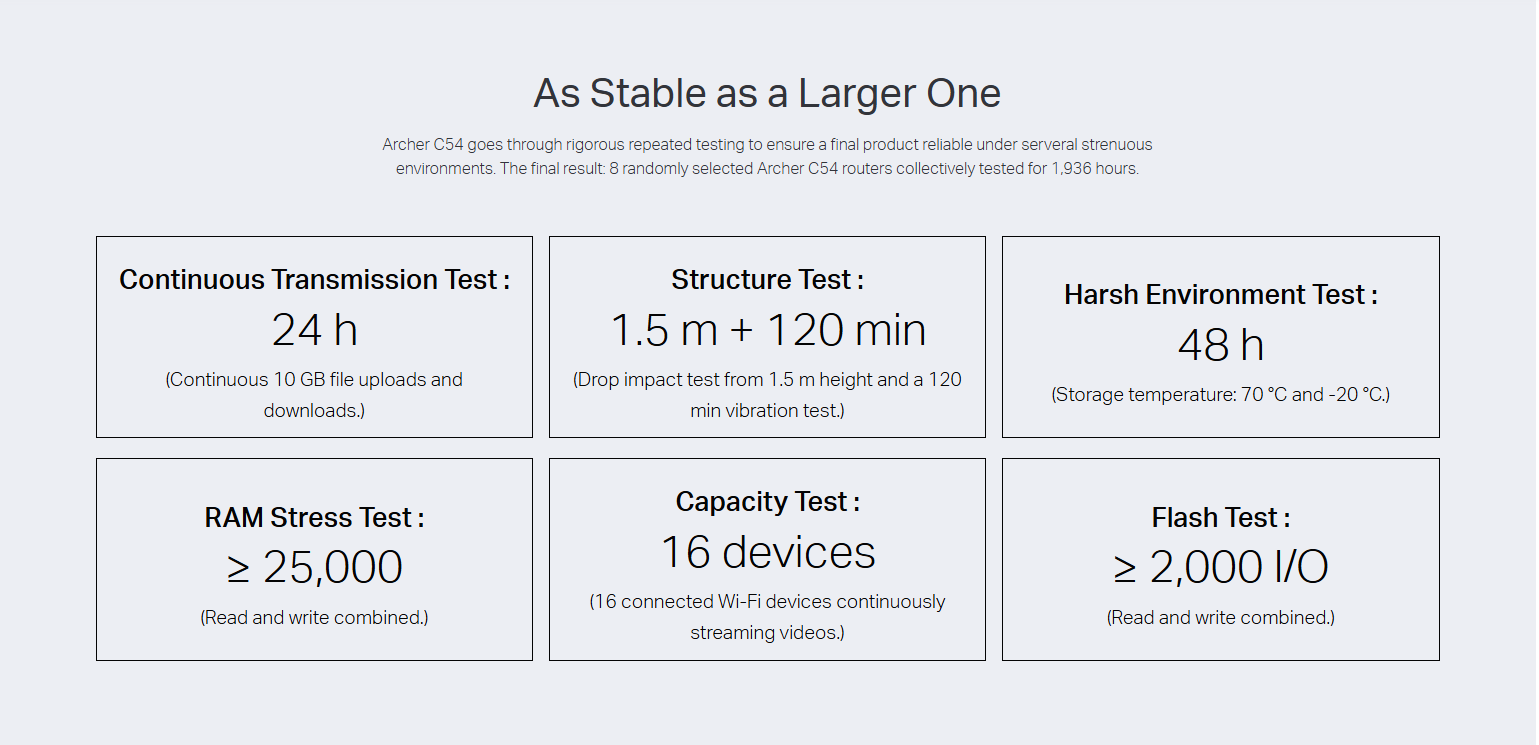Click RAM Stress Test's 'Read and write combined' note
Image resolution: width=1539 pixels, height=745 pixels.
[314, 618]
